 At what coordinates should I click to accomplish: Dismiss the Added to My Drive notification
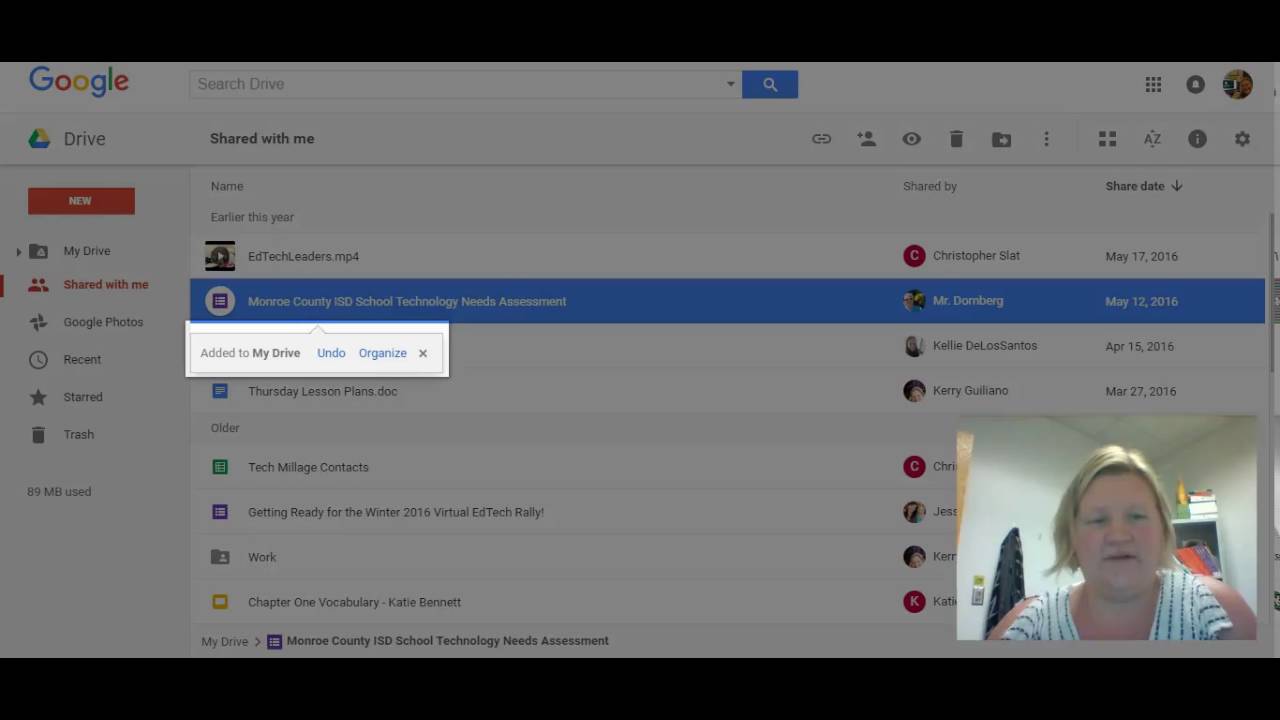click(x=423, y=353)
